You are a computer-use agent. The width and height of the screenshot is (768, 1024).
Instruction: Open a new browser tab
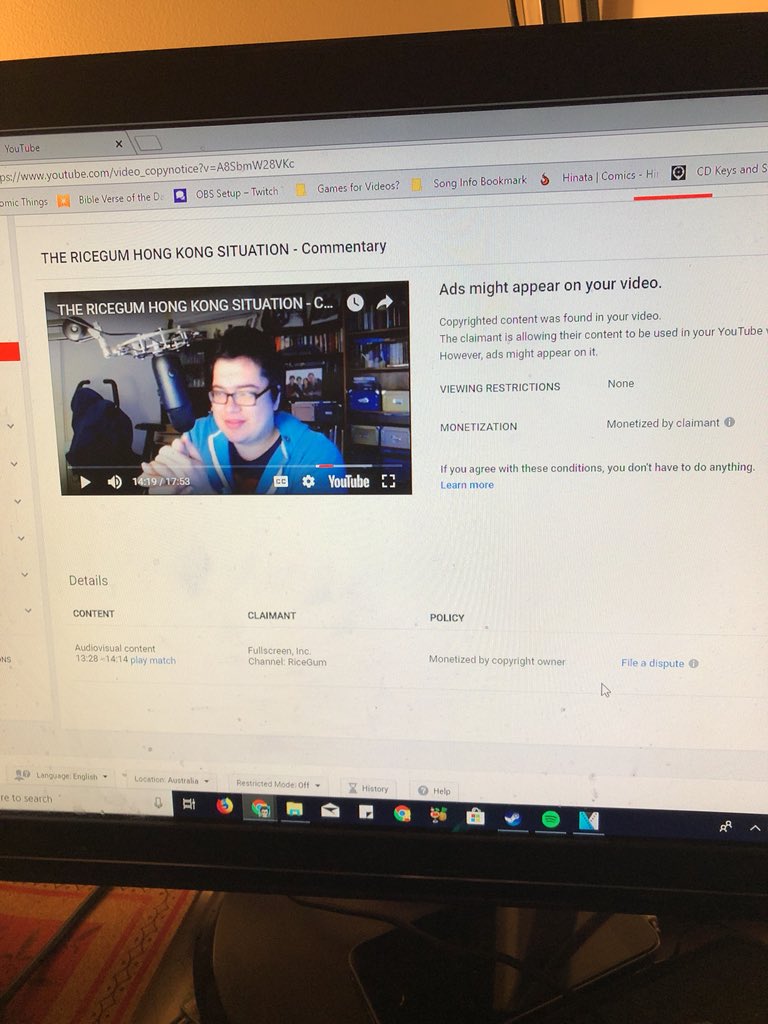point(148,142)
